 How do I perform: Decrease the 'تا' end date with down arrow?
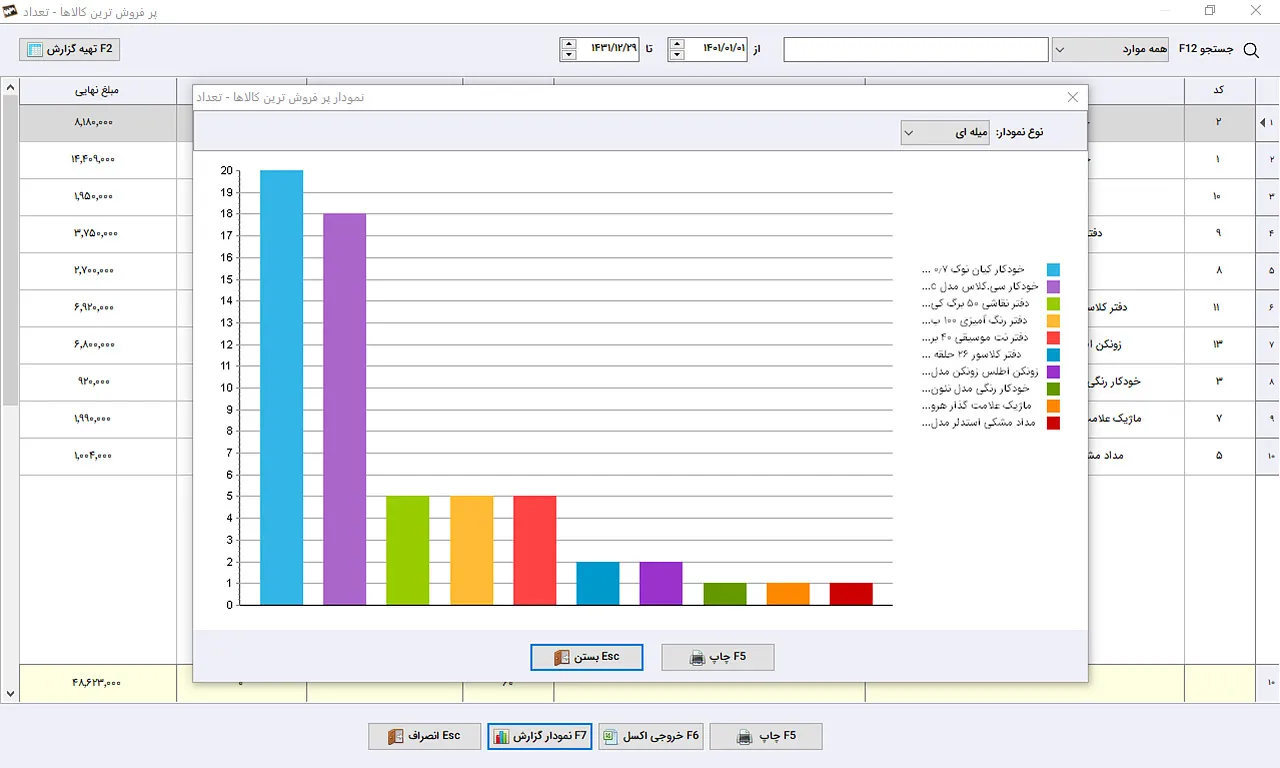(x=569, y=55)
